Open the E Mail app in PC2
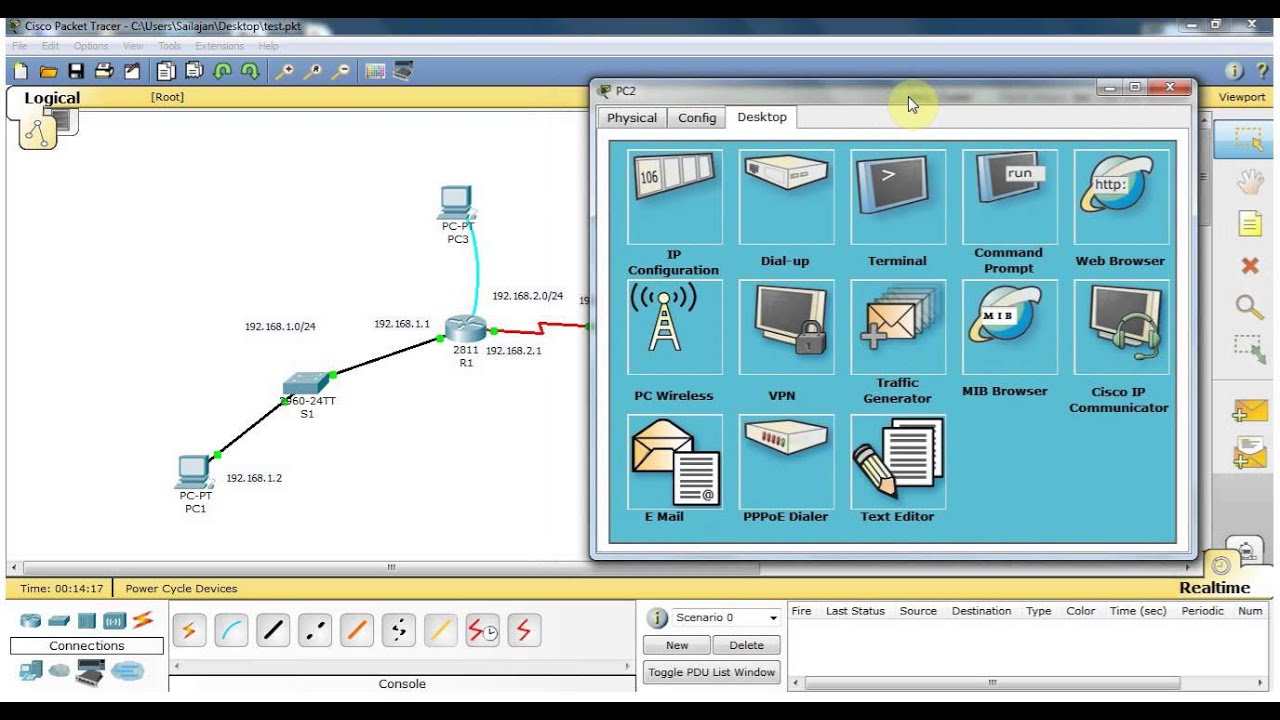The image size is (1280, 720). (675, 461)
